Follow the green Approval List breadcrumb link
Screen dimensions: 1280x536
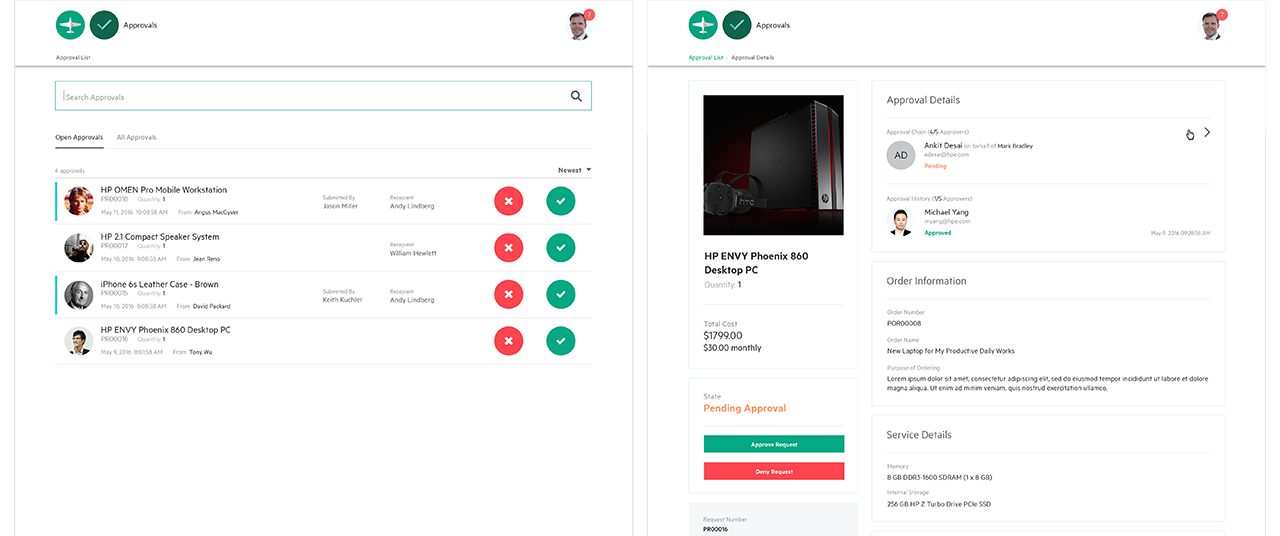click(x=706, y=57)
